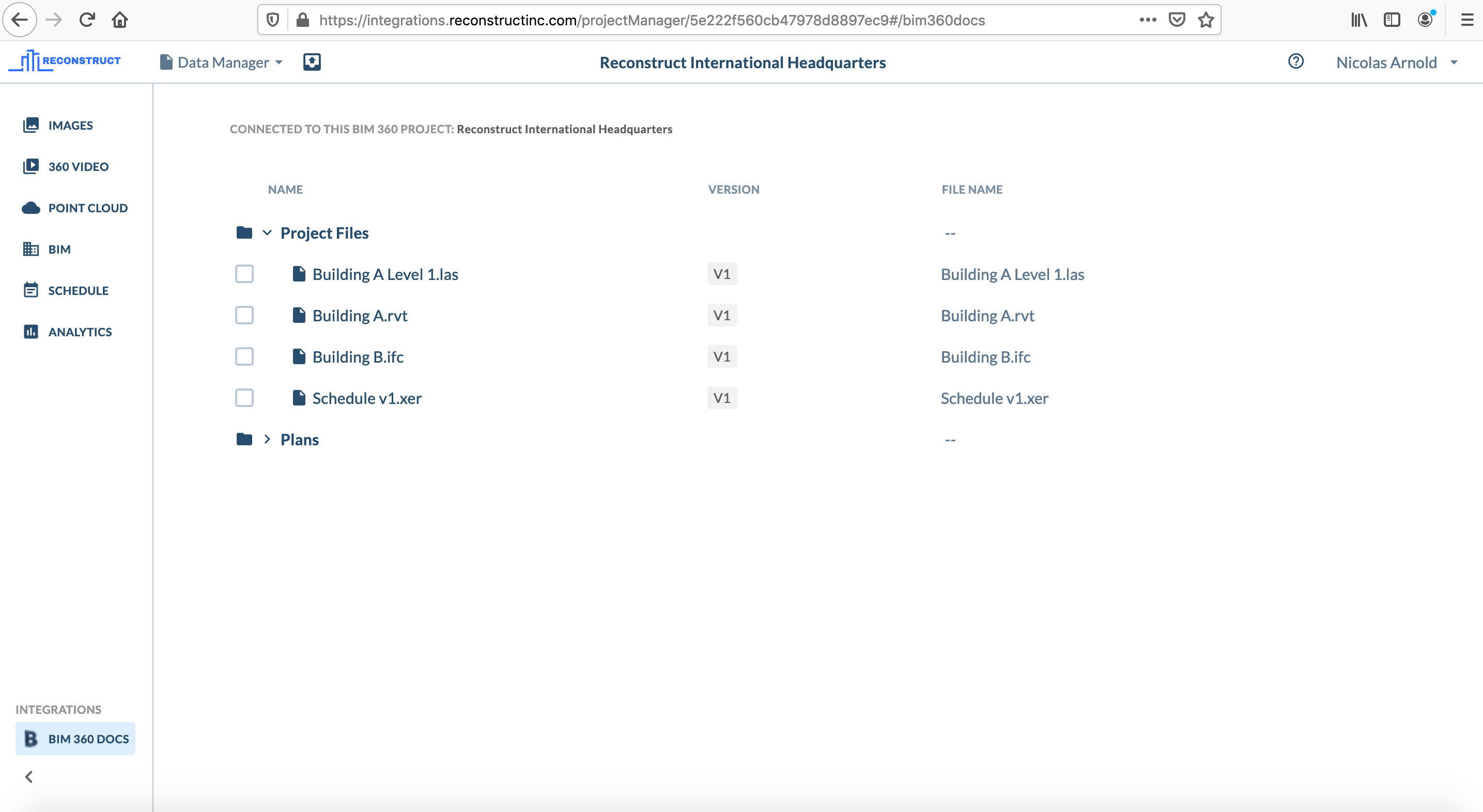Screen dimensions: 1483x812
Task: Open the help question mark icon
Action: click(1295, 61)
